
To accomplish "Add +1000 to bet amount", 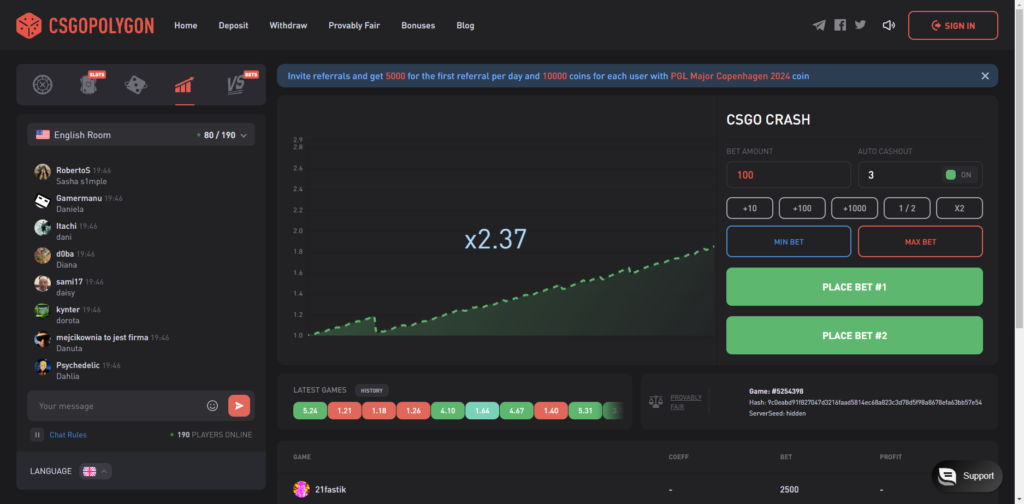I will 854,208.
